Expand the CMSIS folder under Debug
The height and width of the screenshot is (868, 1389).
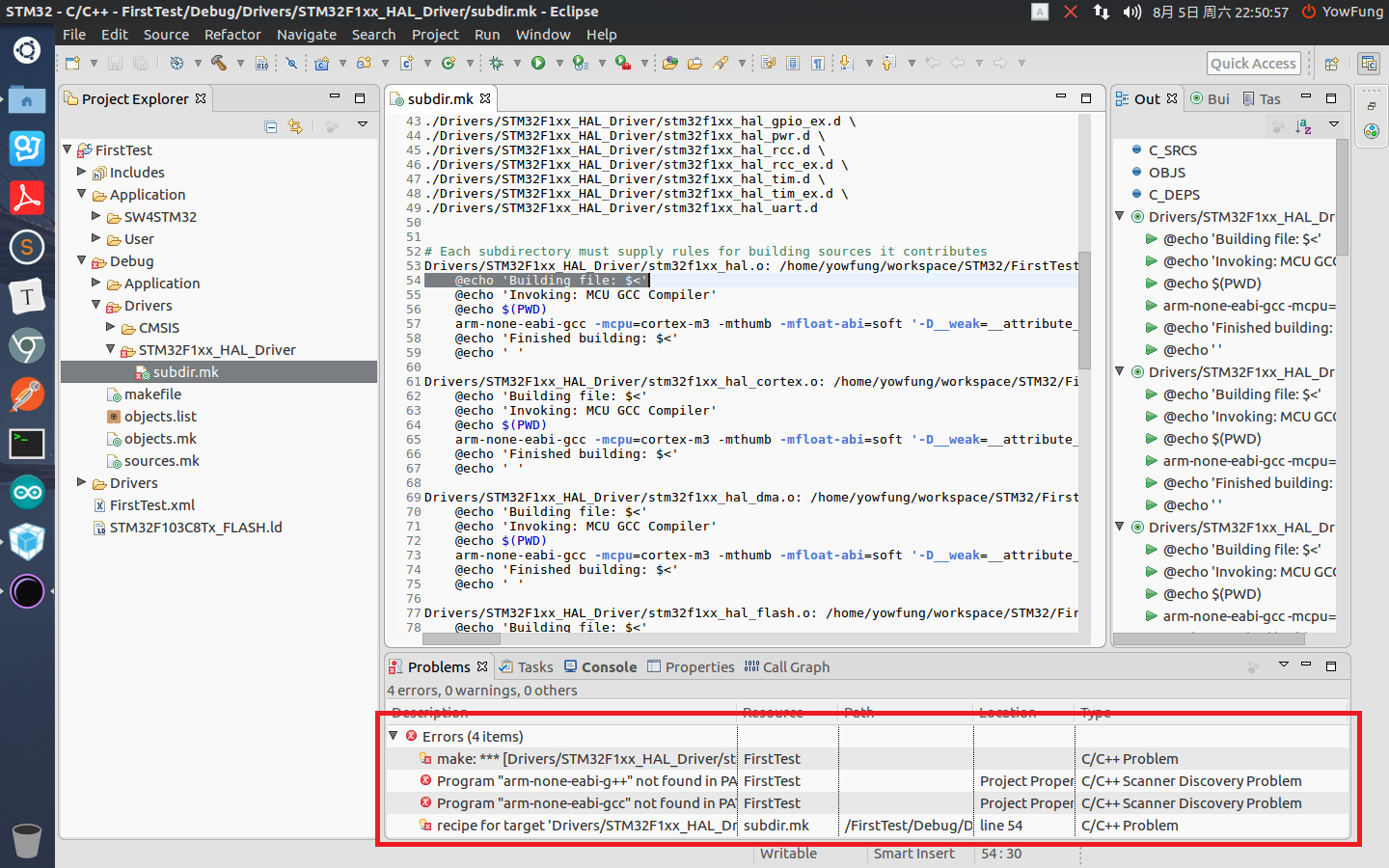pos(111,327)
